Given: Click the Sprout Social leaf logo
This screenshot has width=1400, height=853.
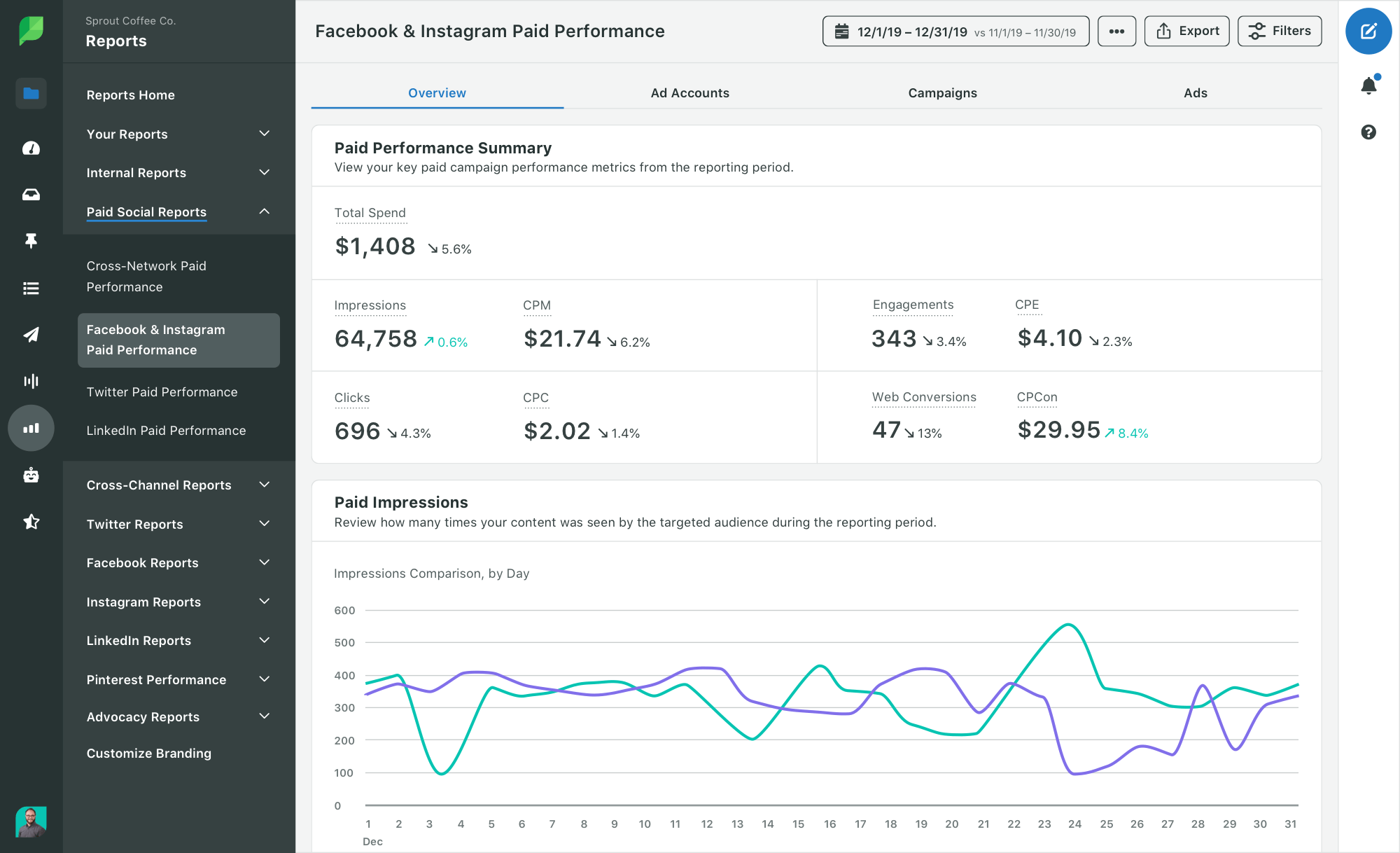Looking at the screenshot, I should [31, 31].
